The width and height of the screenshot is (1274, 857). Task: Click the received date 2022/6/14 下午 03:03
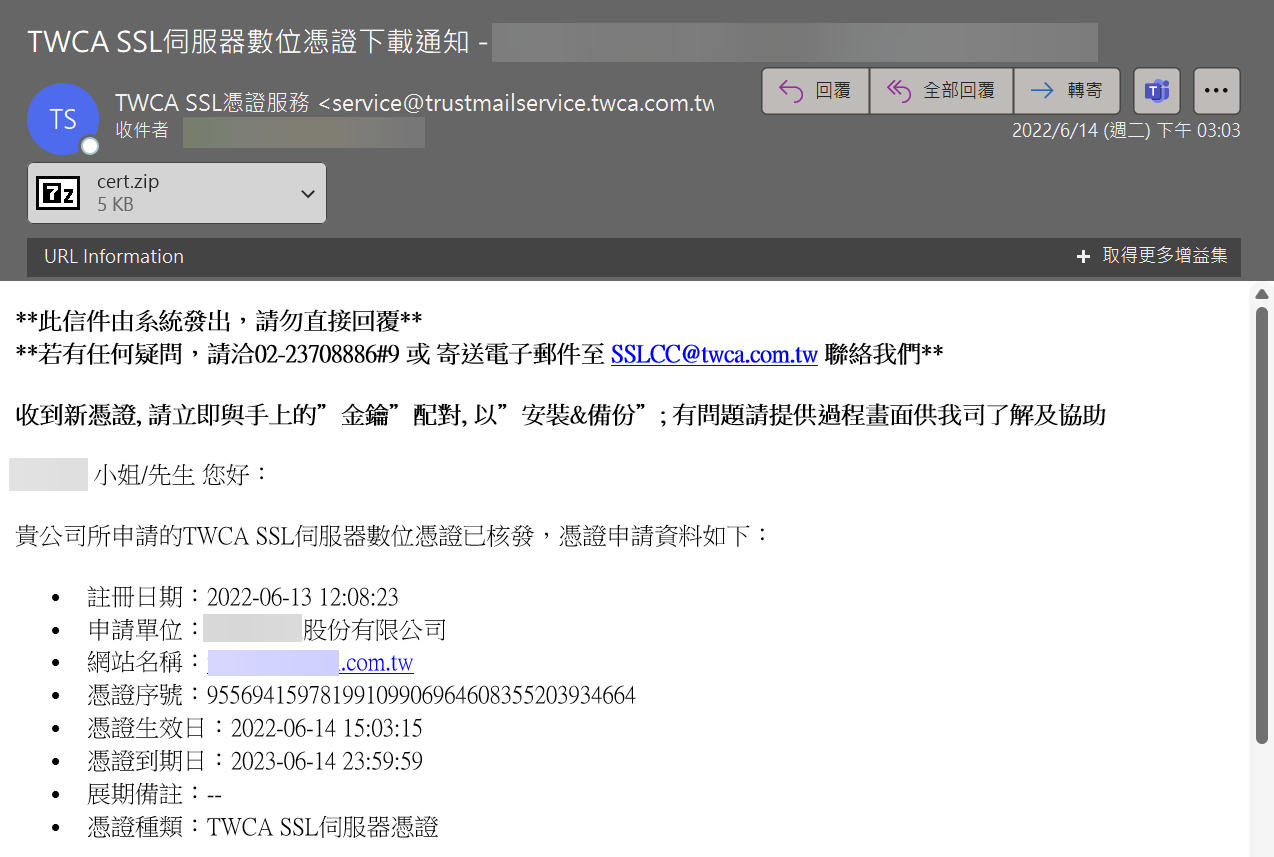pos(1126,130)
